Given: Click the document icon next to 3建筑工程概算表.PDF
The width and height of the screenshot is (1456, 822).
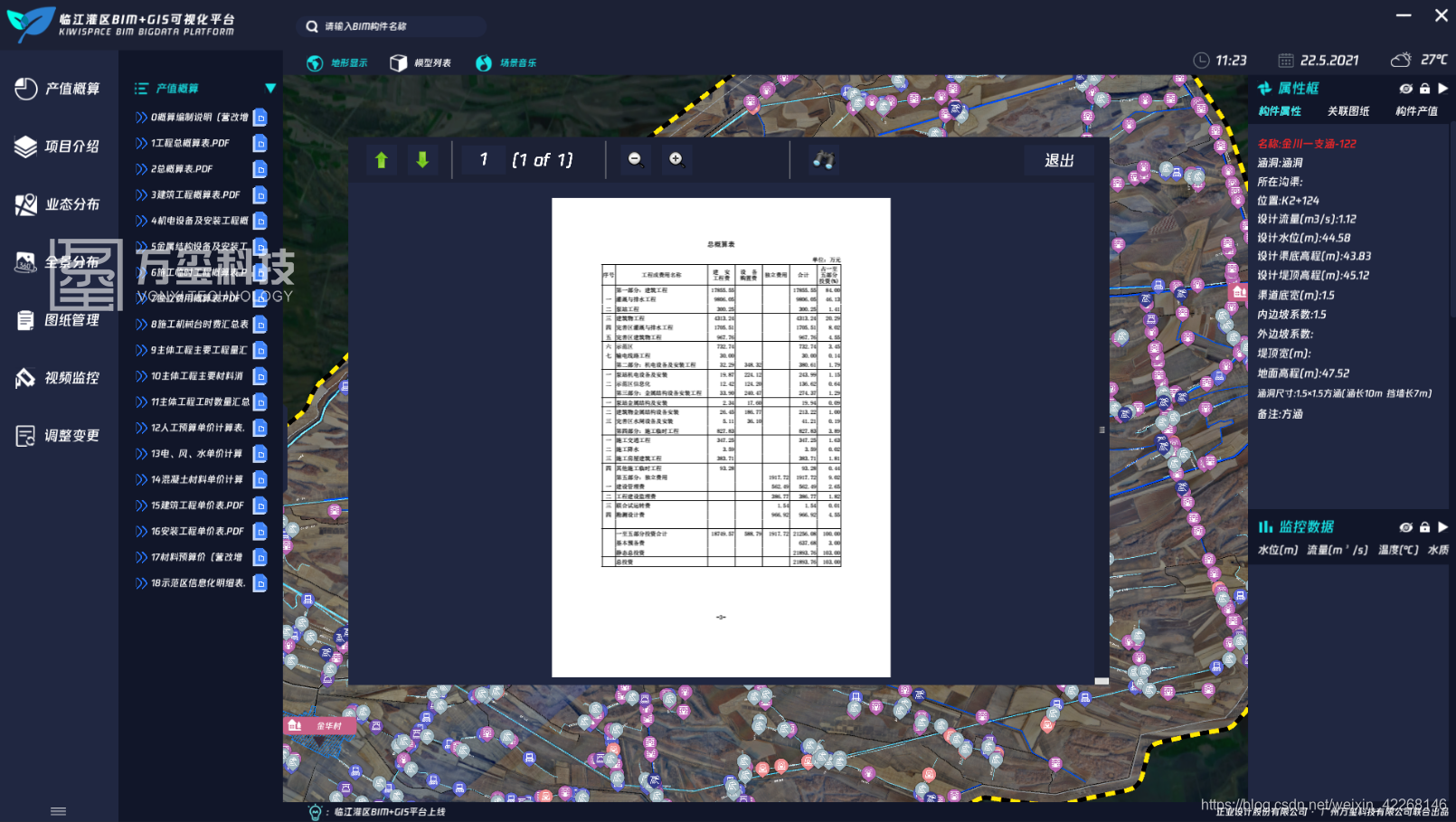Looking at the screenshot, I should pos(260,194).
